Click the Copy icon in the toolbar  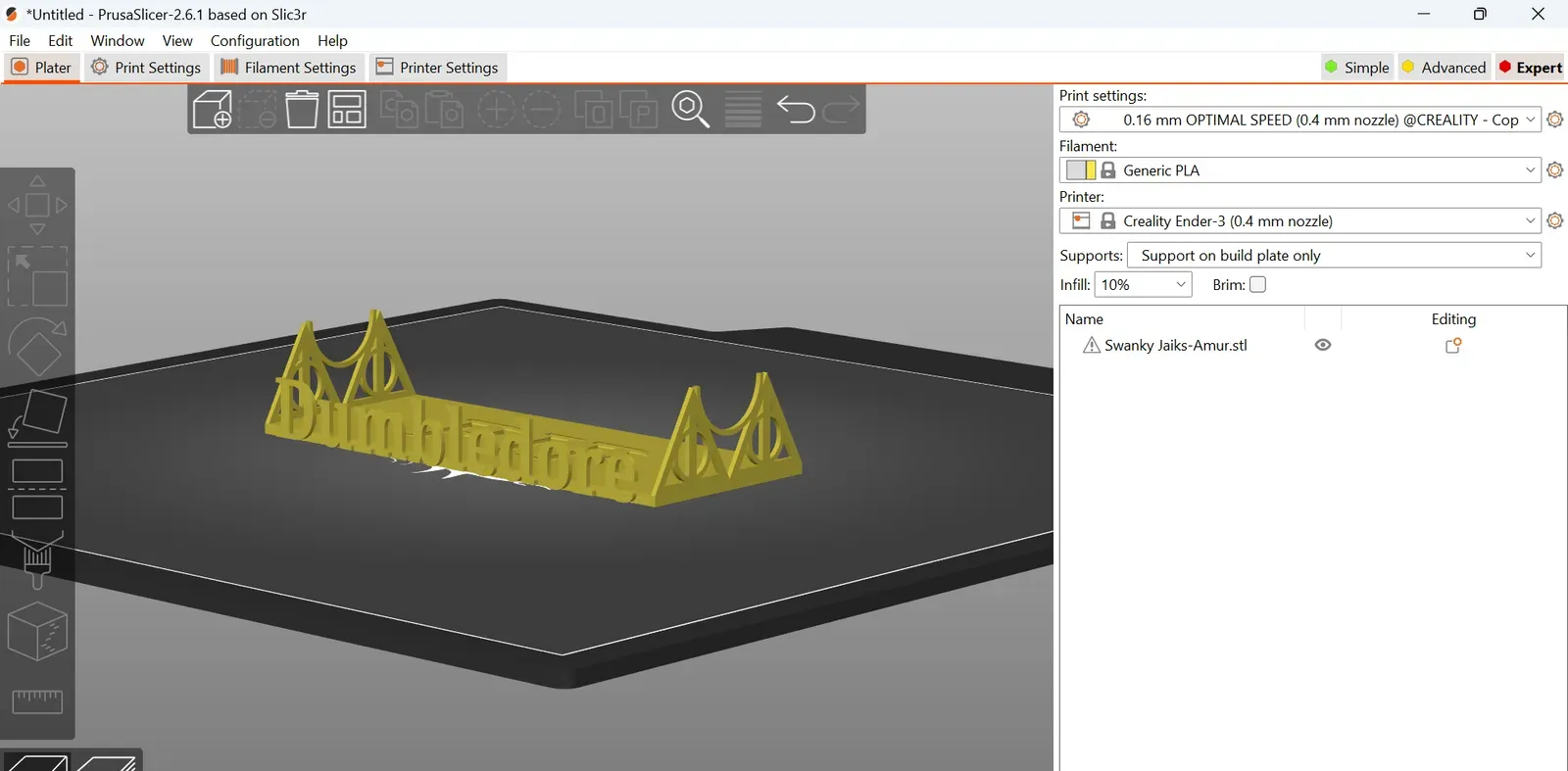(x=399, y=109)
